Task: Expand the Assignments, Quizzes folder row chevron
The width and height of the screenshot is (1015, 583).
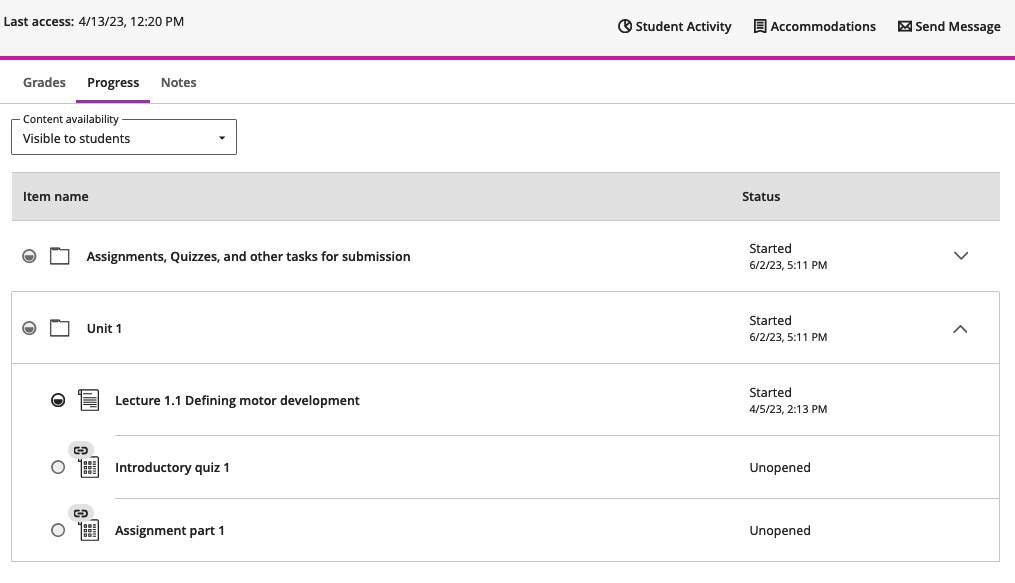Action: (960, 256)
